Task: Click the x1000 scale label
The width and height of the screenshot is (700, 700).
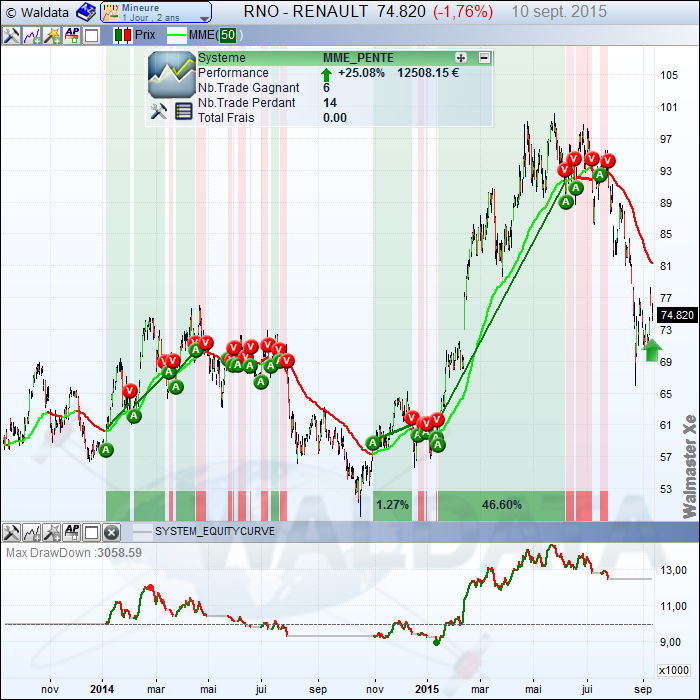Action: [x=674, y=671]
